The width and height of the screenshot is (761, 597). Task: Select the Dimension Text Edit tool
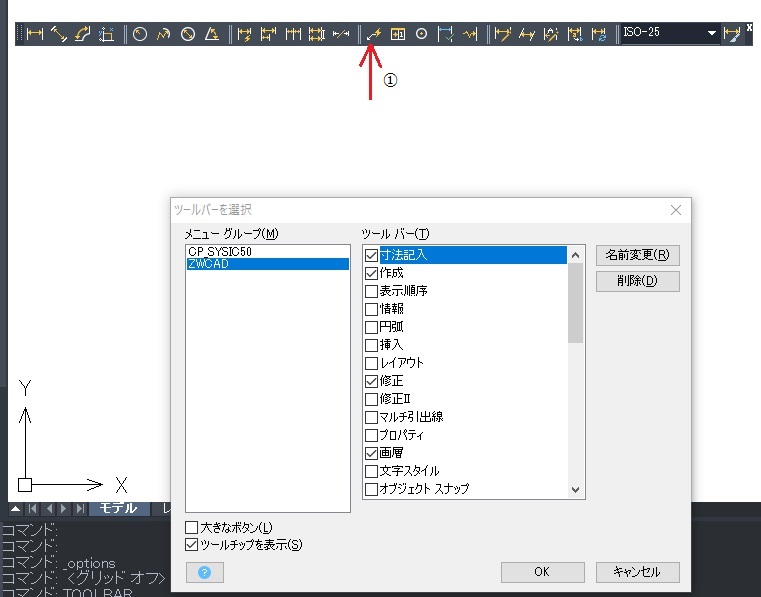click(527, 34)
